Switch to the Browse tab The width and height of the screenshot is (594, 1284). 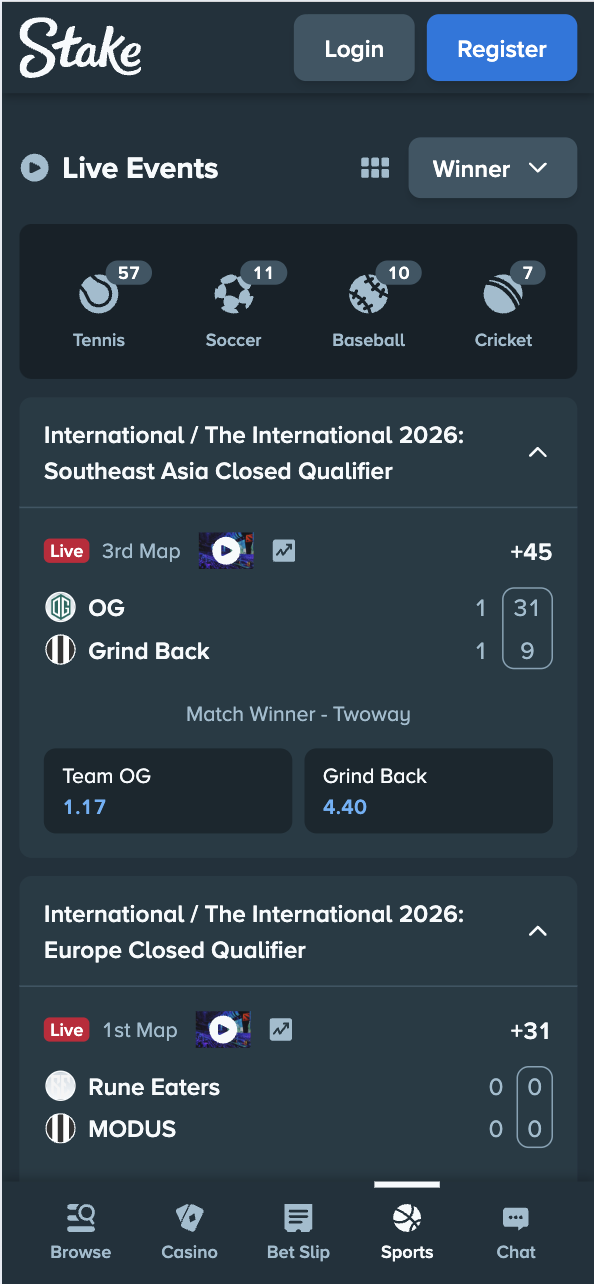coord(81,1232)
